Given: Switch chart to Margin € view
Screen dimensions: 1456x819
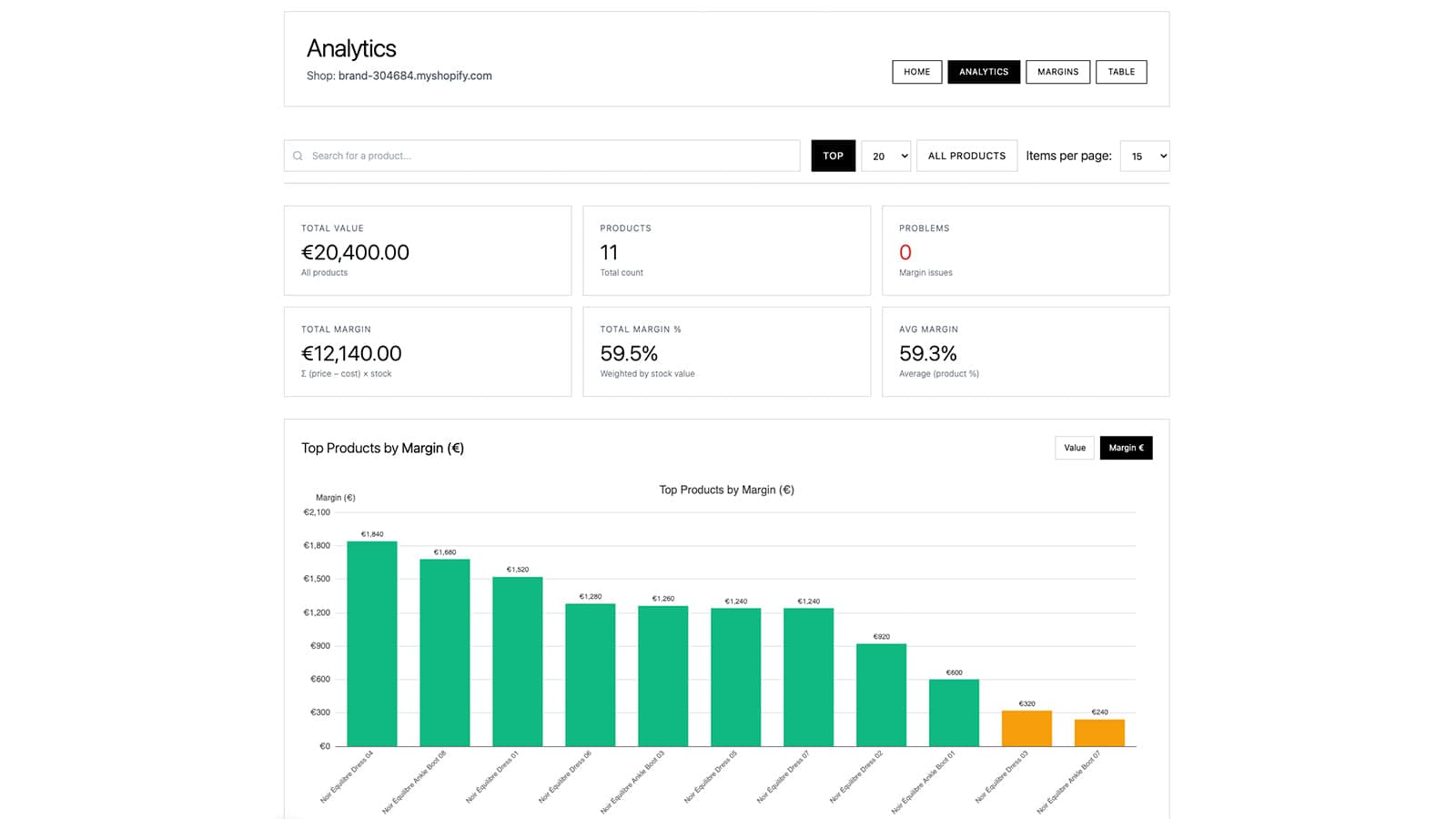Looking at the screenshot, I should (x=1126, y=448).
